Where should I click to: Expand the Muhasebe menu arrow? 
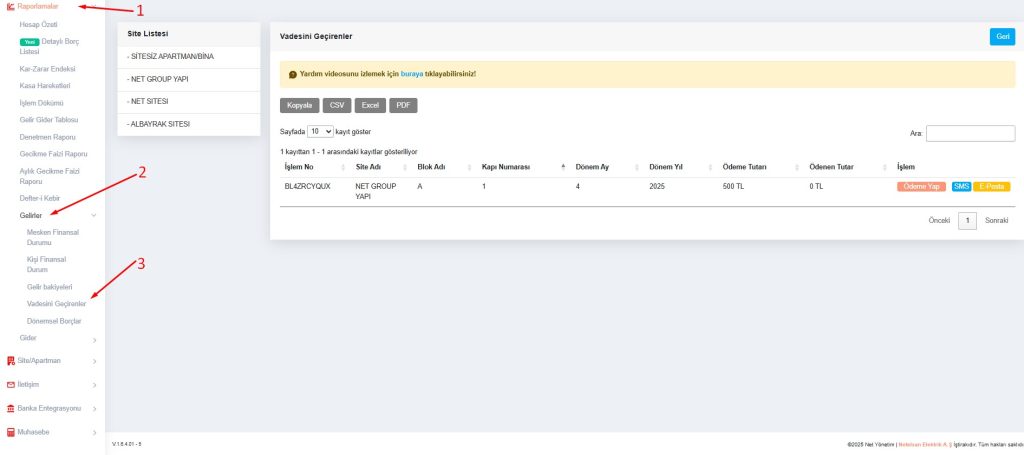[x=94, y=433]
